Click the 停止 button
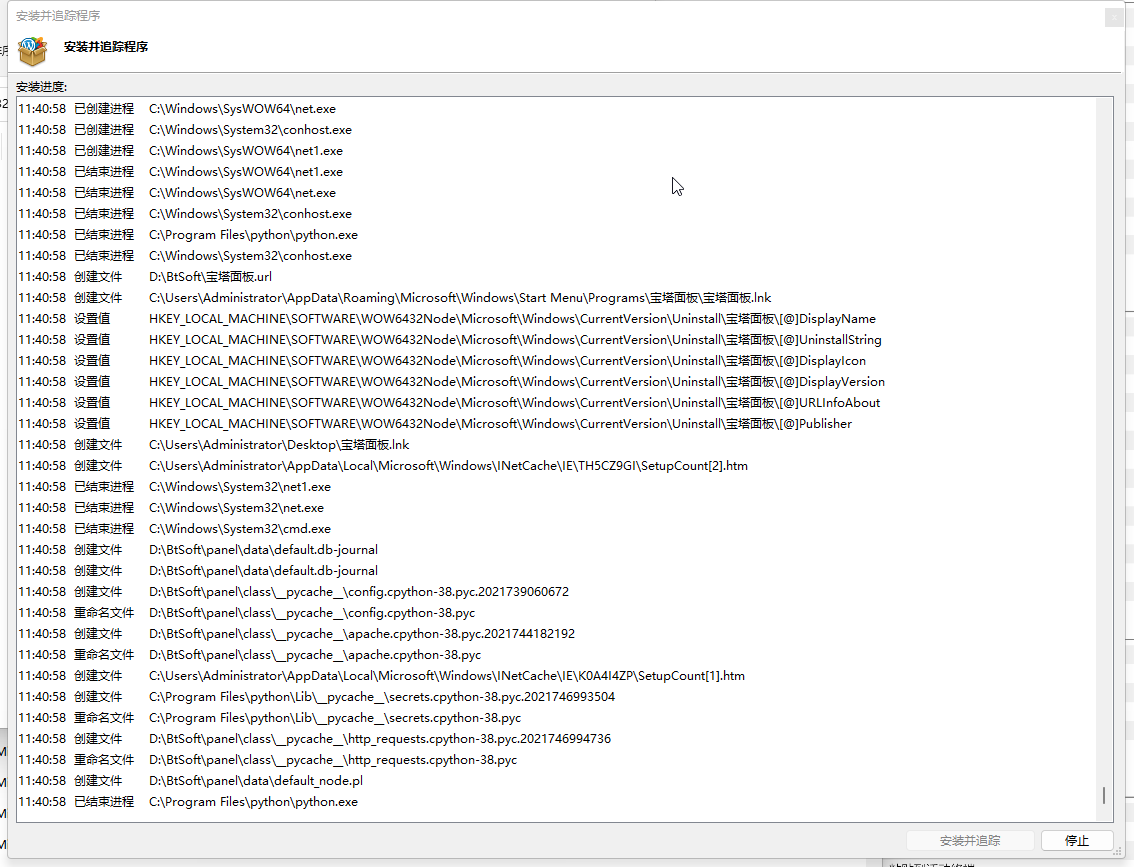The image size is (1134, 867). tap(1076, 840)
